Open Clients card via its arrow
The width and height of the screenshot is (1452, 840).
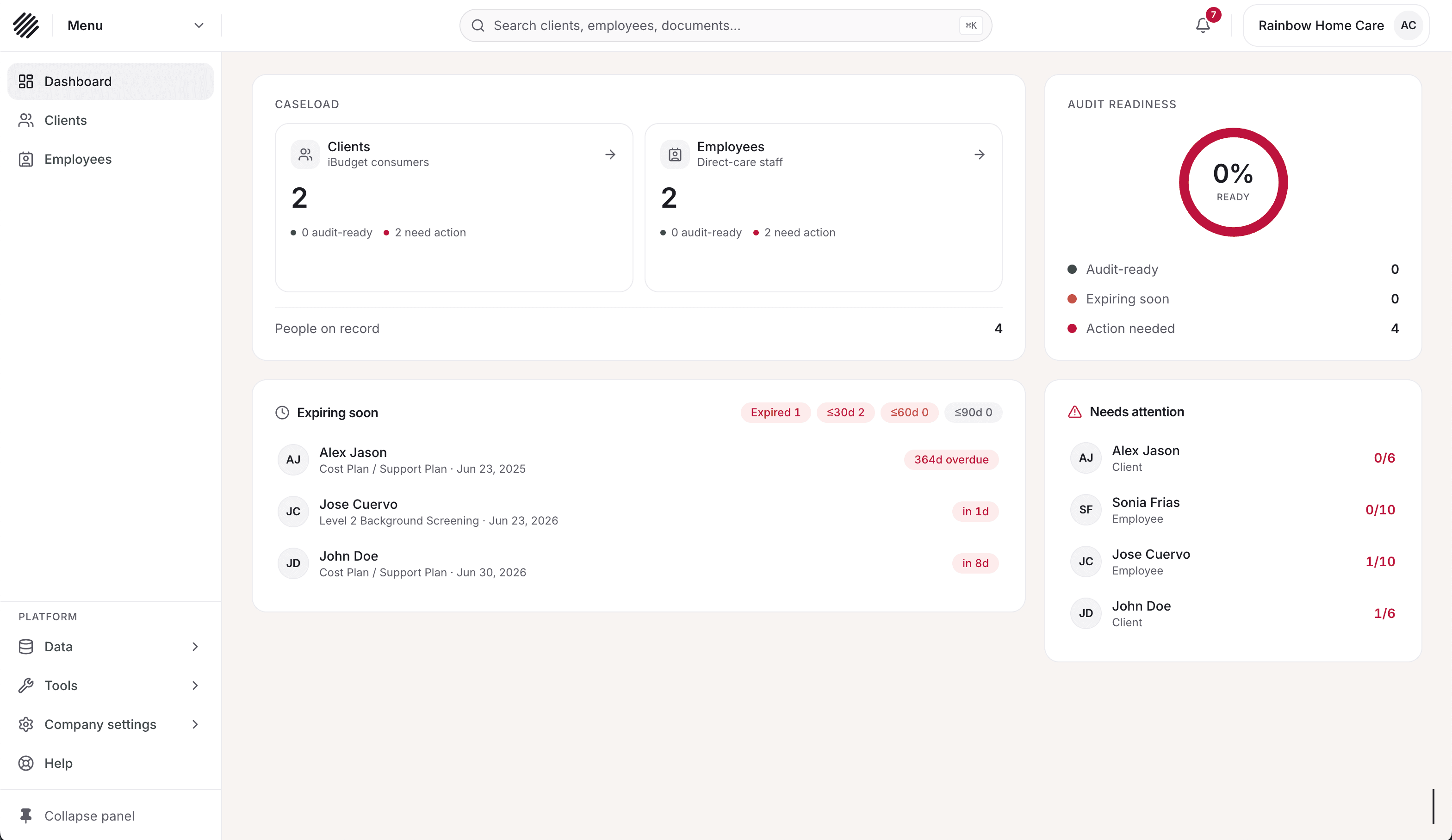coord(610,154)
